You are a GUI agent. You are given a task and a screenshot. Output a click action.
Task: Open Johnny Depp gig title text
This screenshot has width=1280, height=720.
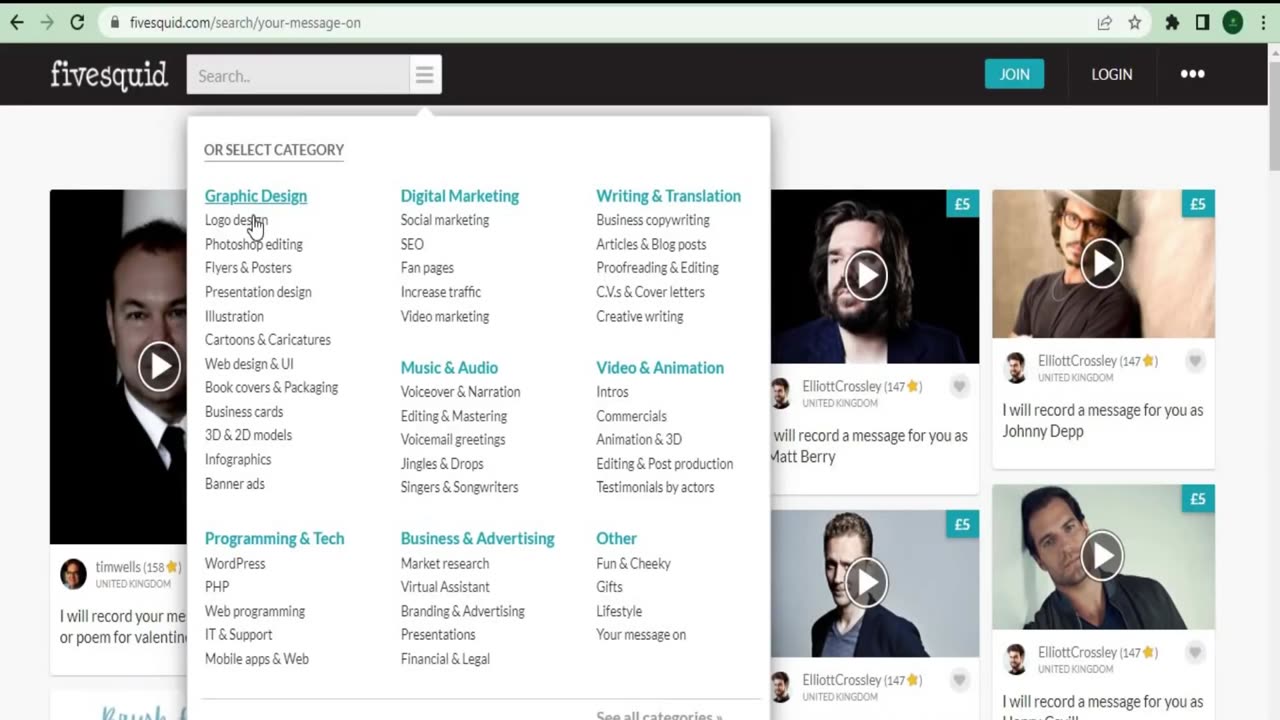pos(1103,421)
